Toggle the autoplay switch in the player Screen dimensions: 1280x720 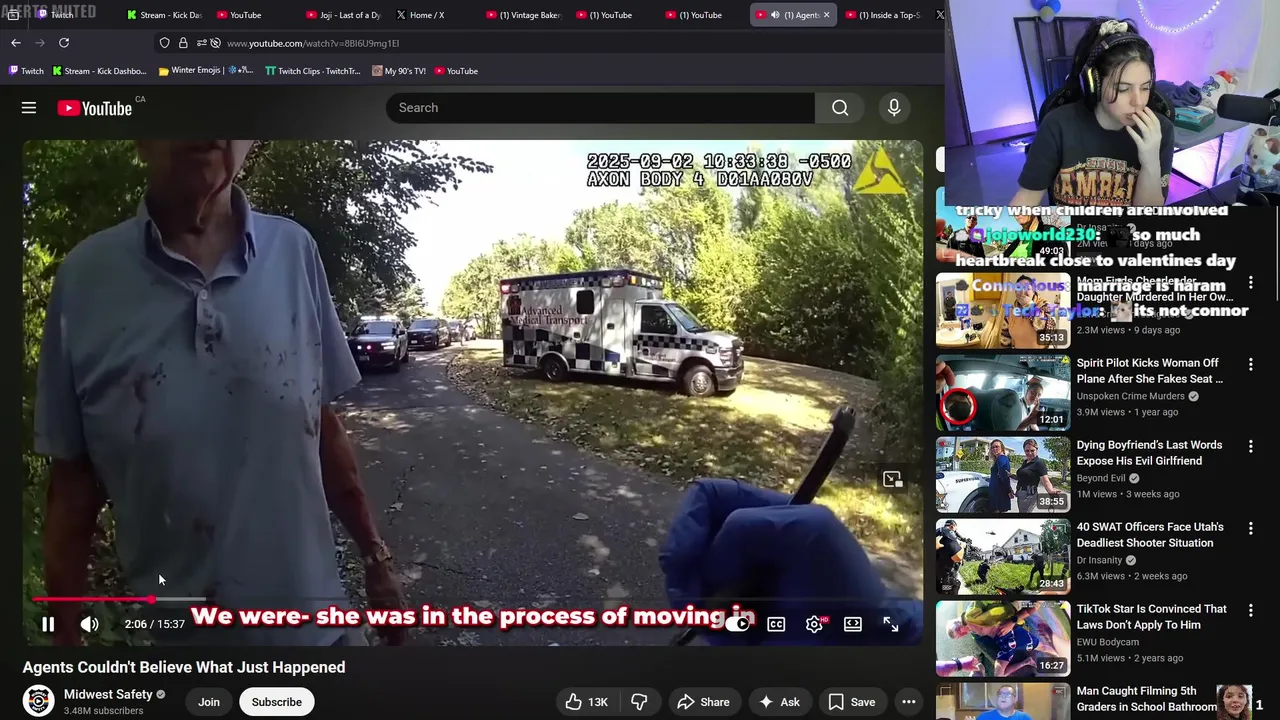(x=738, y=624)
